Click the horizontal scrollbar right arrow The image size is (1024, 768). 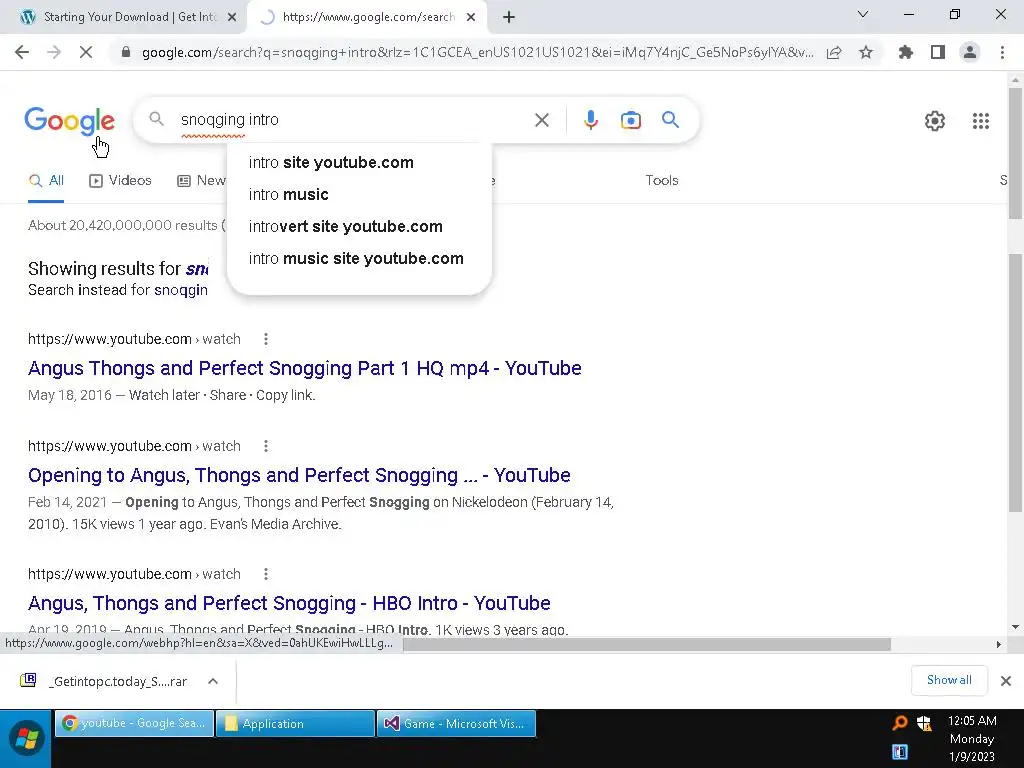[x=999, y=645]
